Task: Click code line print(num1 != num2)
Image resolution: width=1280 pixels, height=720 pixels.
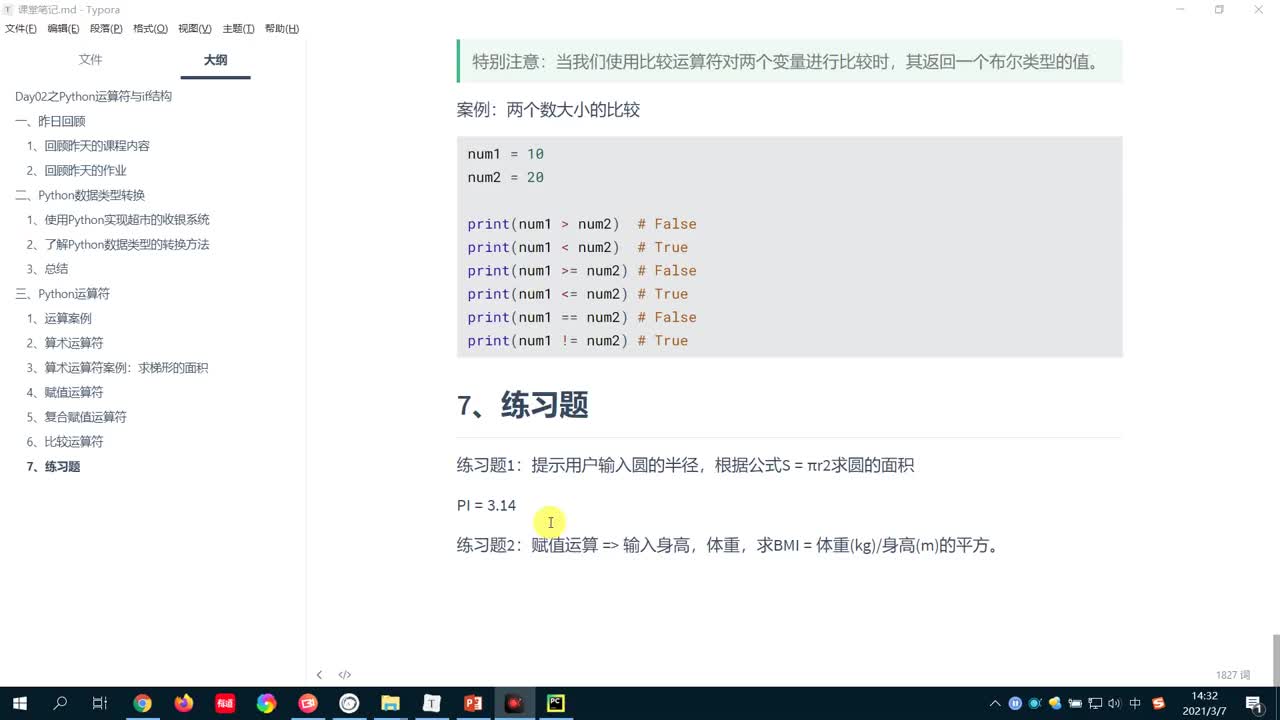Action: coord(577,341)
